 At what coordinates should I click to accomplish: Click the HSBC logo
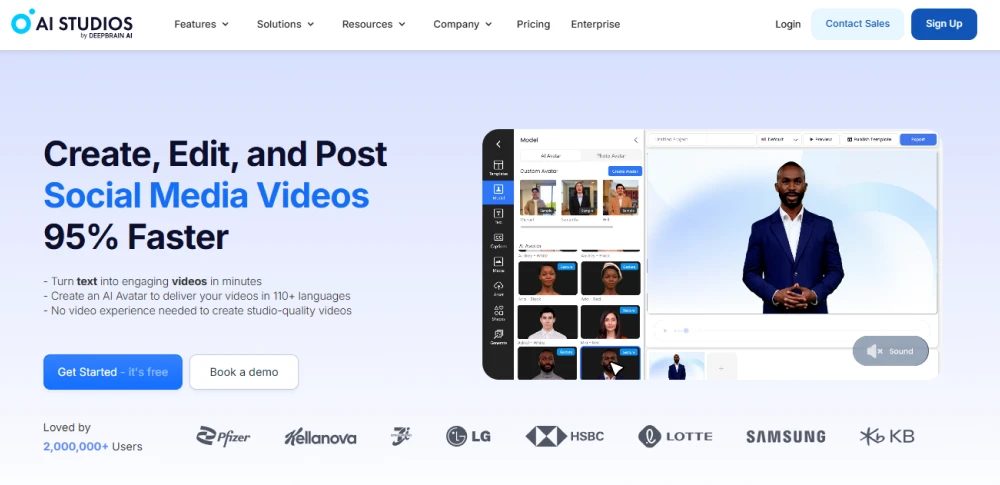click(564, 436)
